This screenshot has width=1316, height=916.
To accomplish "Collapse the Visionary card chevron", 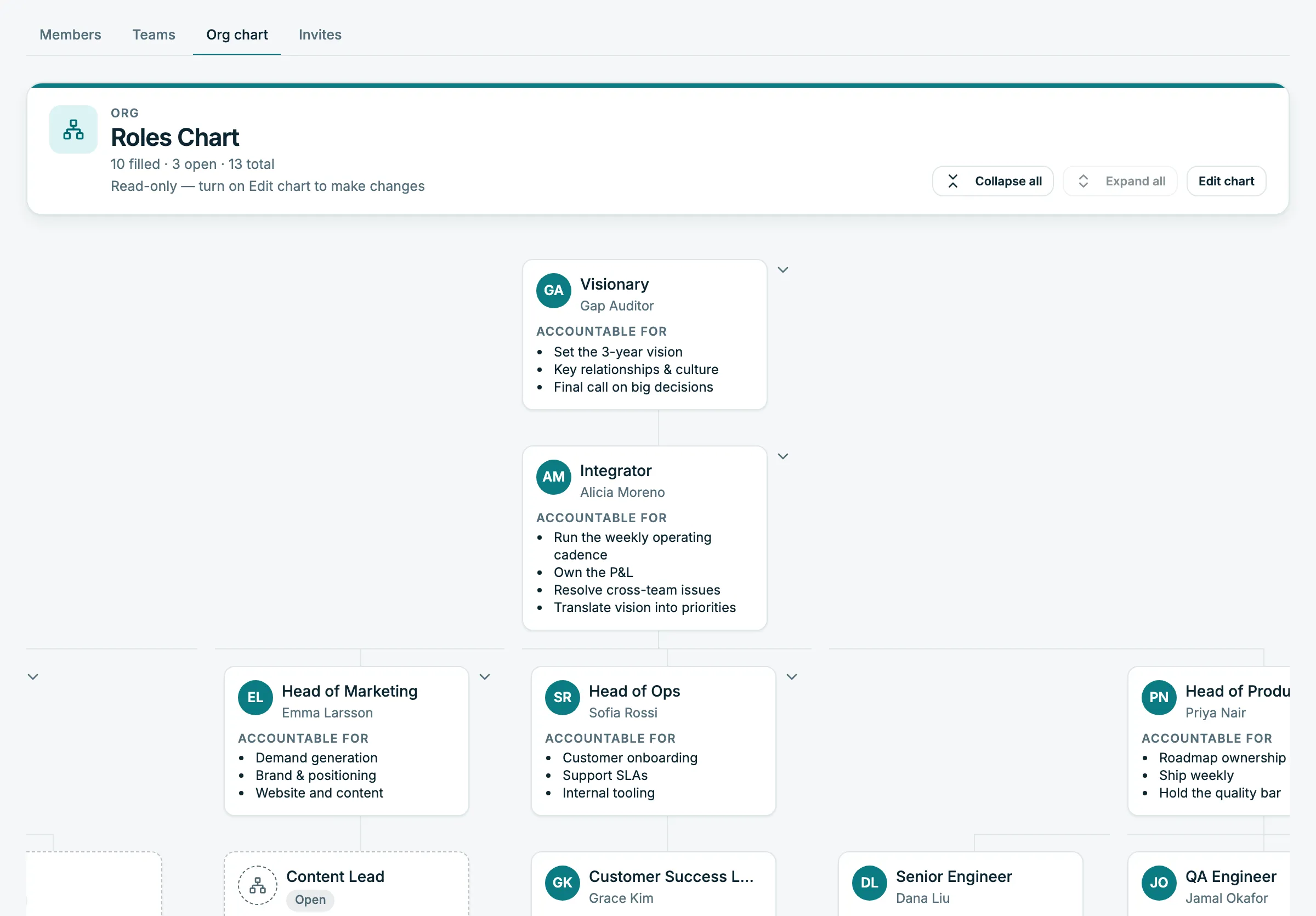I will (783, 270).
